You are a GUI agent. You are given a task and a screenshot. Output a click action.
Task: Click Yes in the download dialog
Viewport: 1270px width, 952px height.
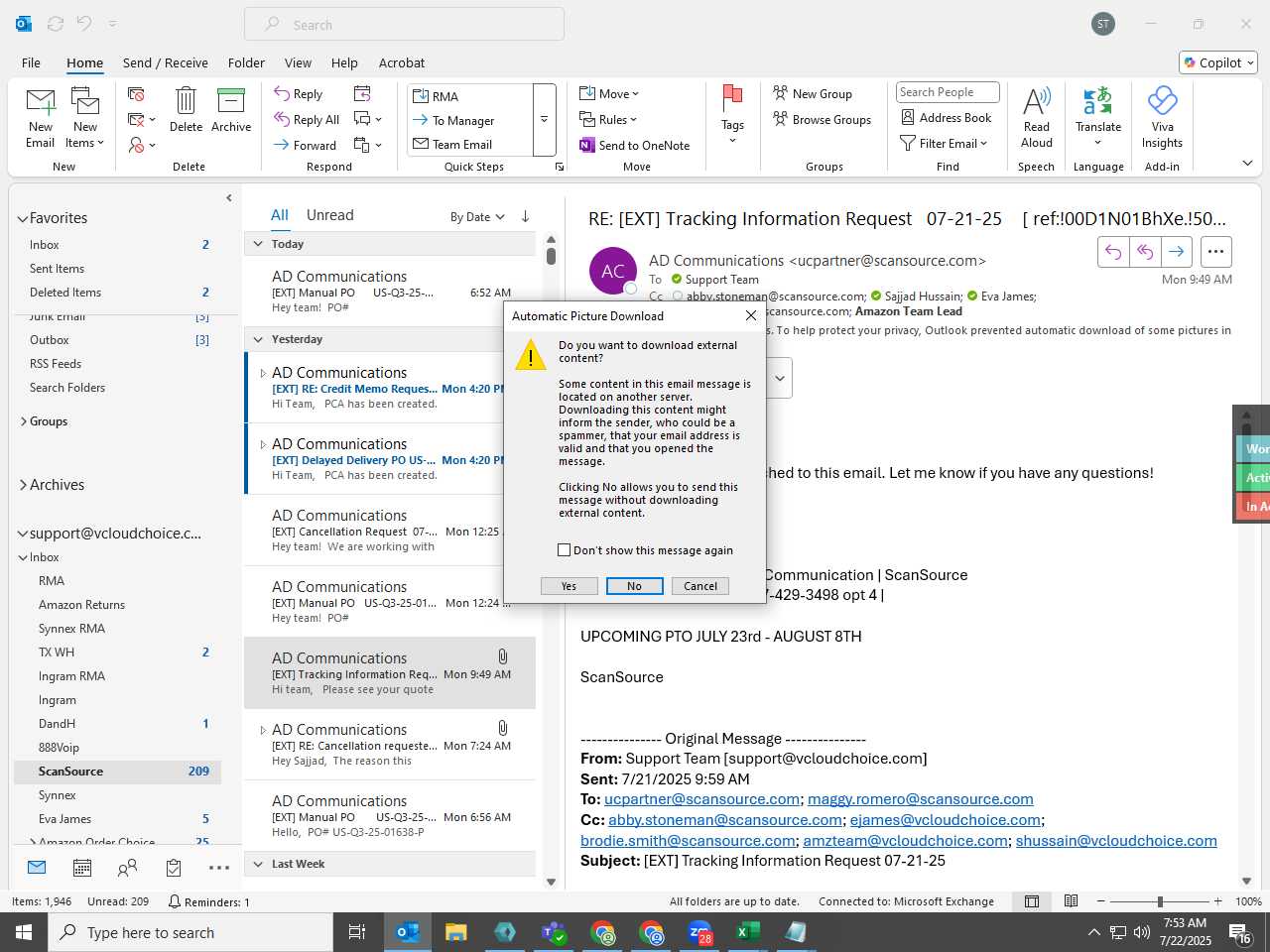[569, 586]
